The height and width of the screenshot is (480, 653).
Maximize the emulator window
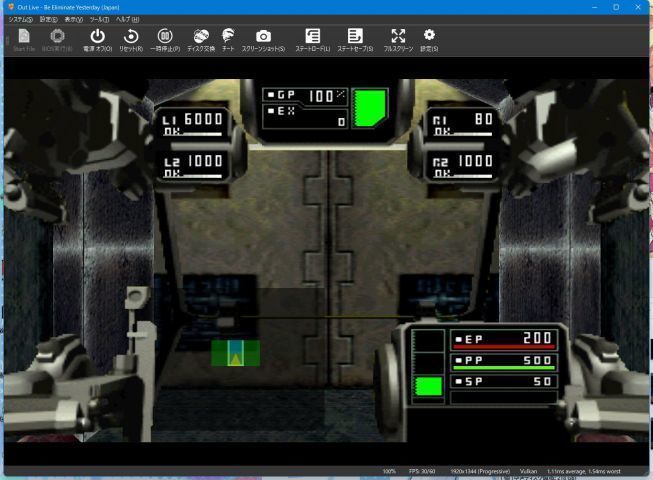616,7
